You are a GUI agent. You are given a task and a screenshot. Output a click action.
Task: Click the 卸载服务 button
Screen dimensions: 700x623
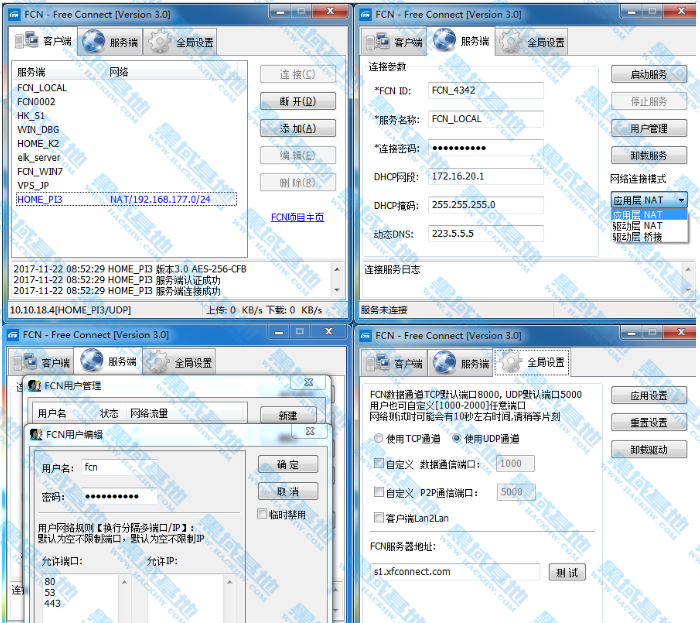(649, 155)
